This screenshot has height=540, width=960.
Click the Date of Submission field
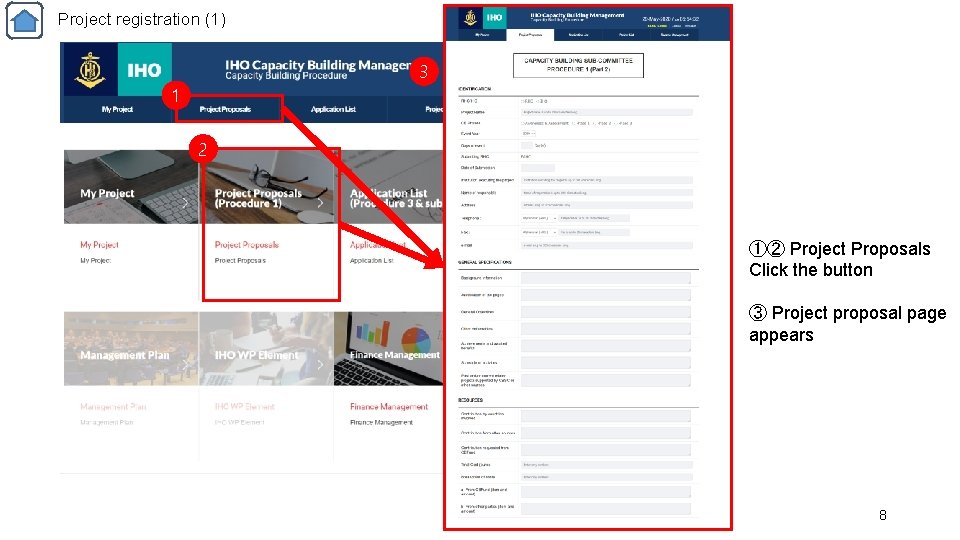point(538,168)
